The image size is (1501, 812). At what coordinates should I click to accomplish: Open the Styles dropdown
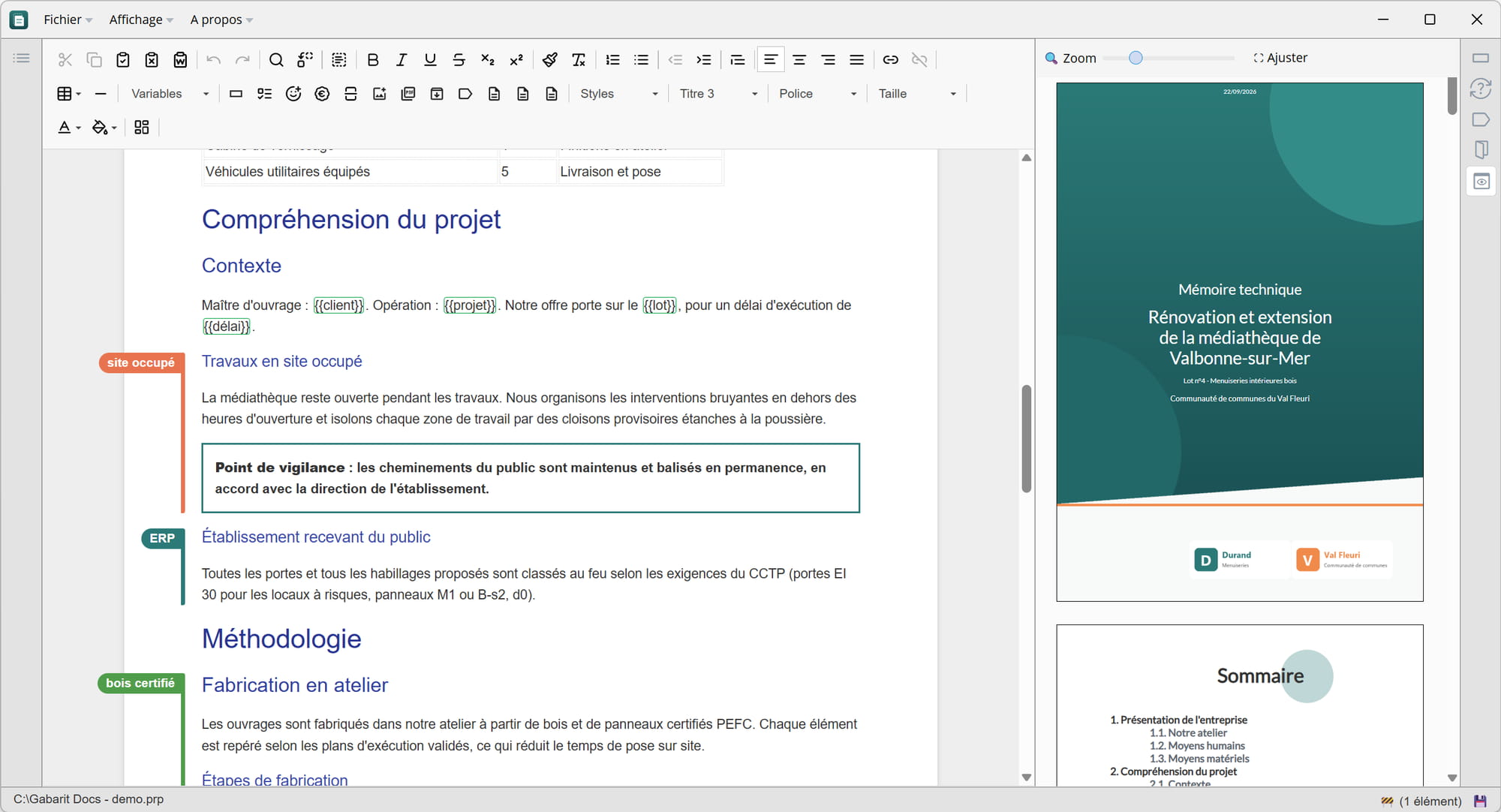[619, 94]
